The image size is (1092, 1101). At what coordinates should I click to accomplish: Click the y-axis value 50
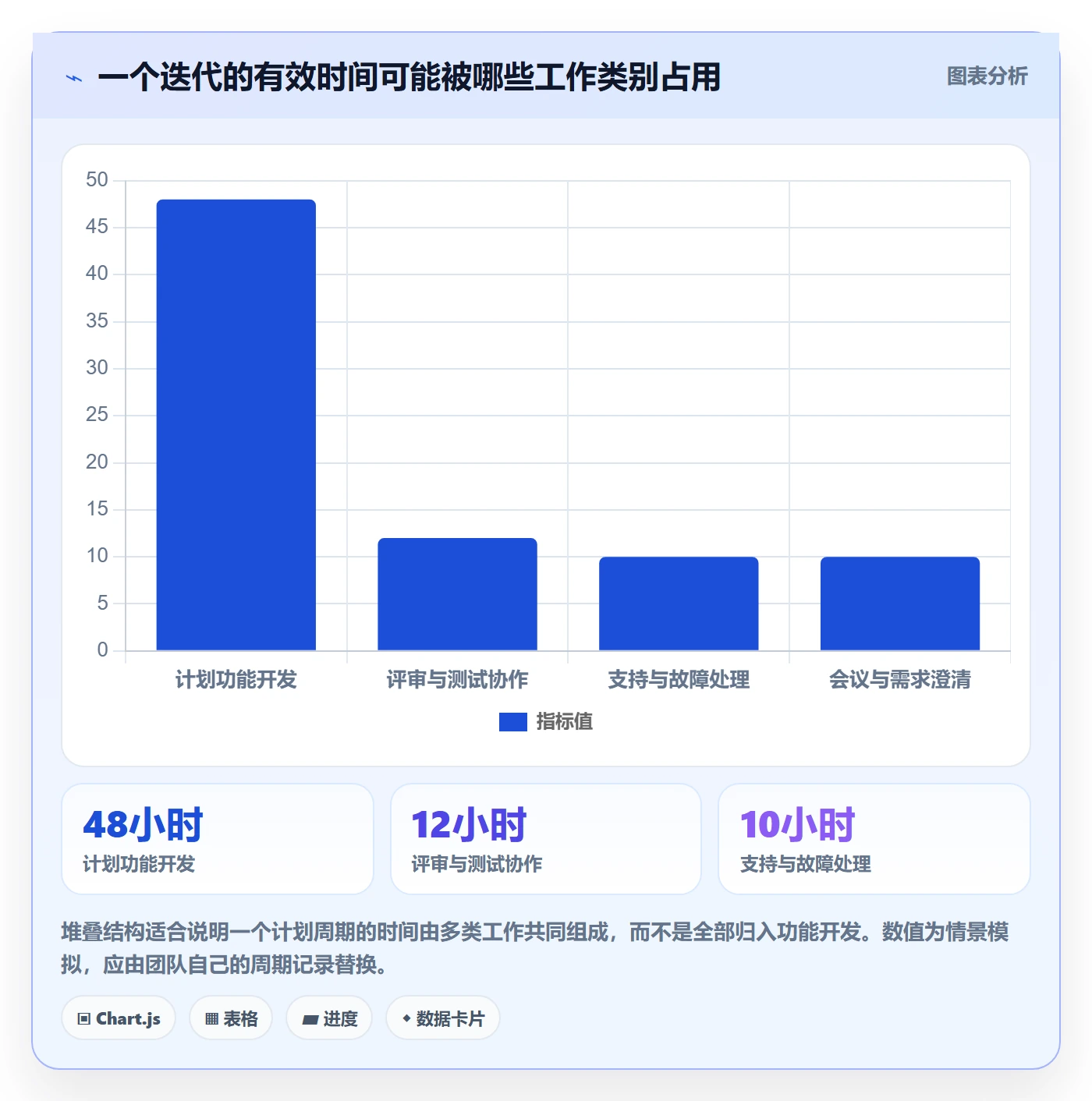[x=97, y=180]
